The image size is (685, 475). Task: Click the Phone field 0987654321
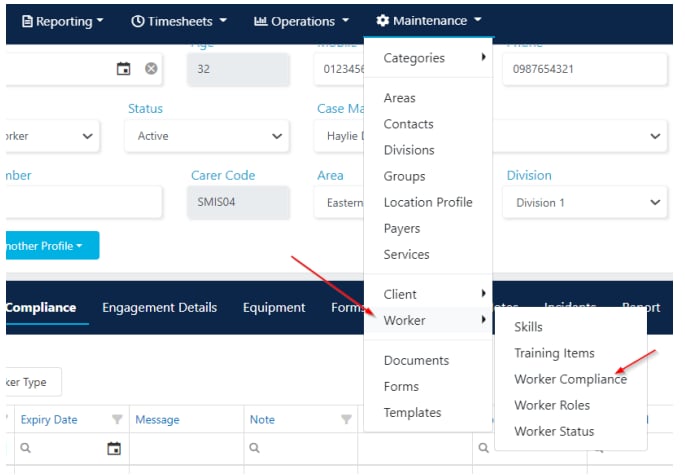[585, 69]
